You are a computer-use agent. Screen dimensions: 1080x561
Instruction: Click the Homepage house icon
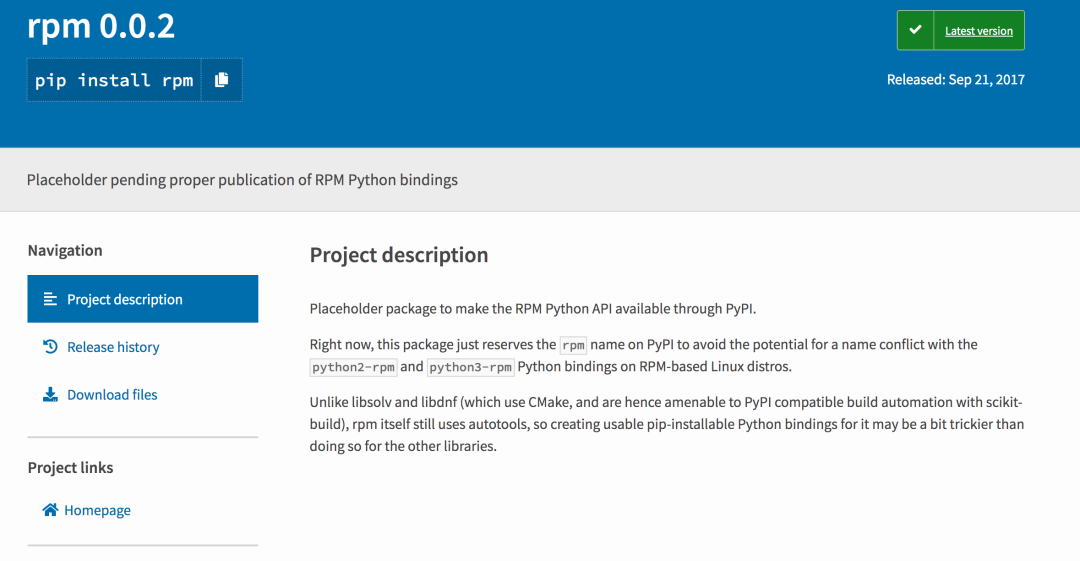[x=50, y=510]
